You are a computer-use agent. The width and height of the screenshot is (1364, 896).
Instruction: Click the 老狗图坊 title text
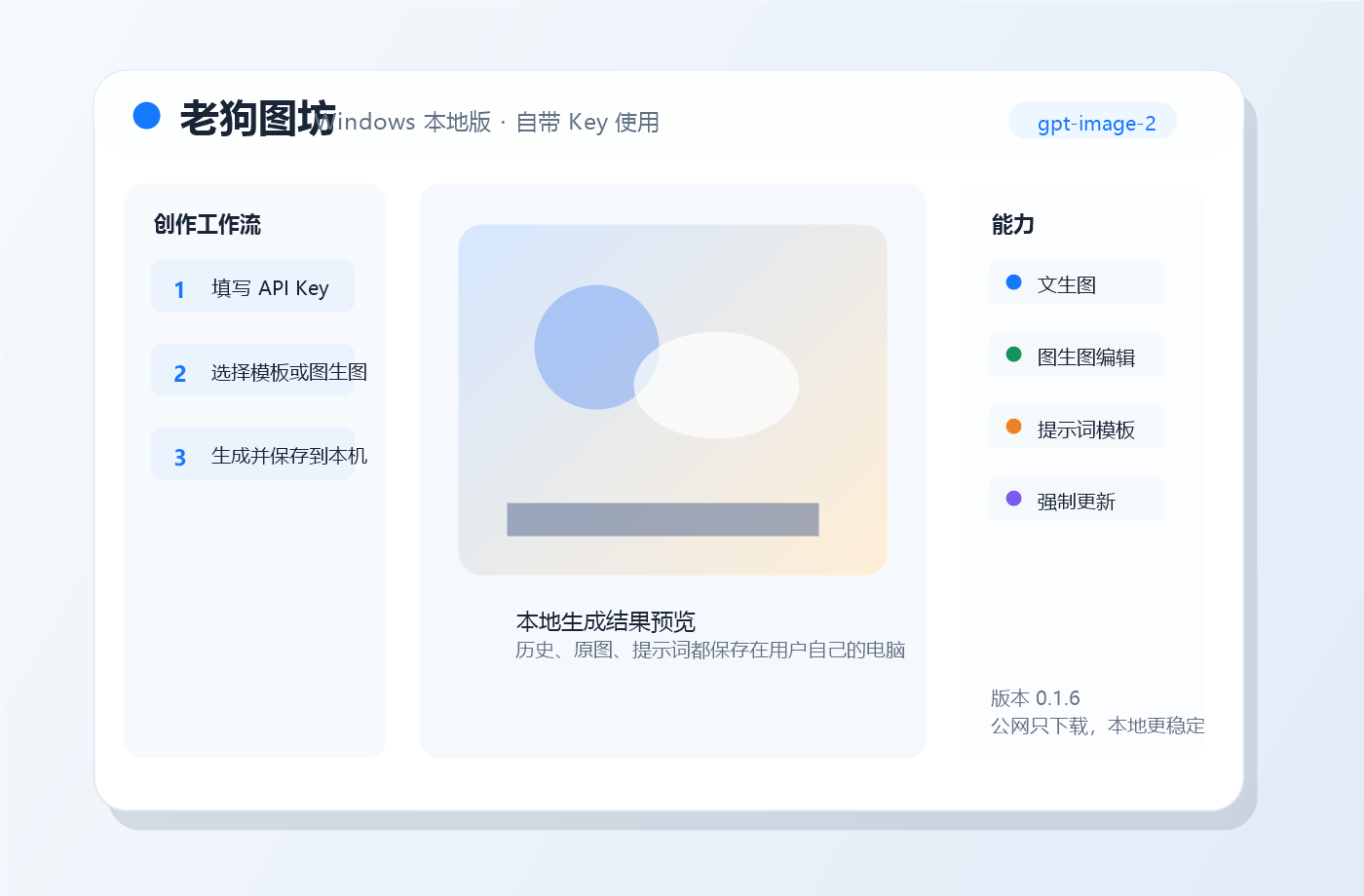pos(258,119)
